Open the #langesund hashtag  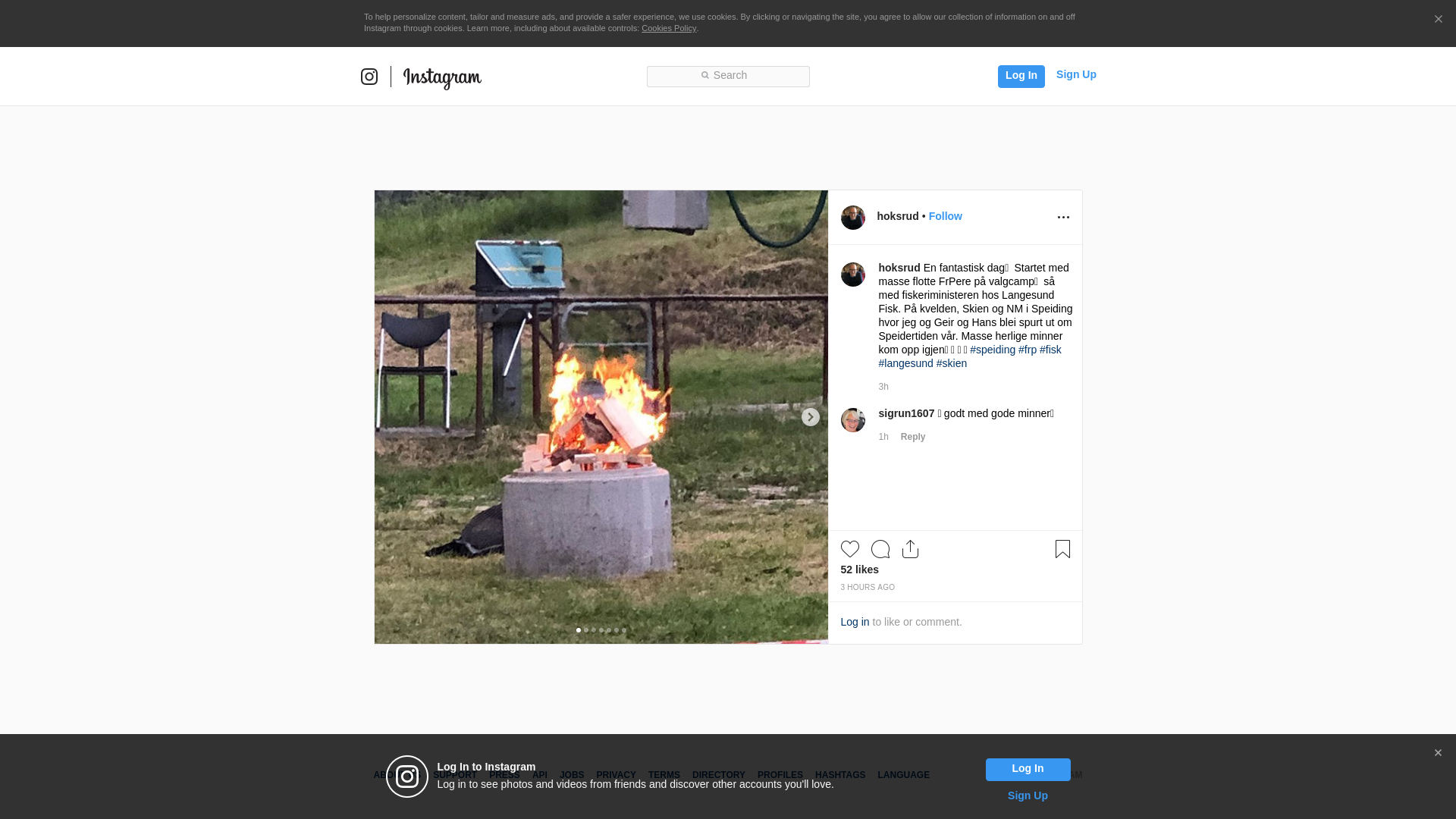click(906, 363)
